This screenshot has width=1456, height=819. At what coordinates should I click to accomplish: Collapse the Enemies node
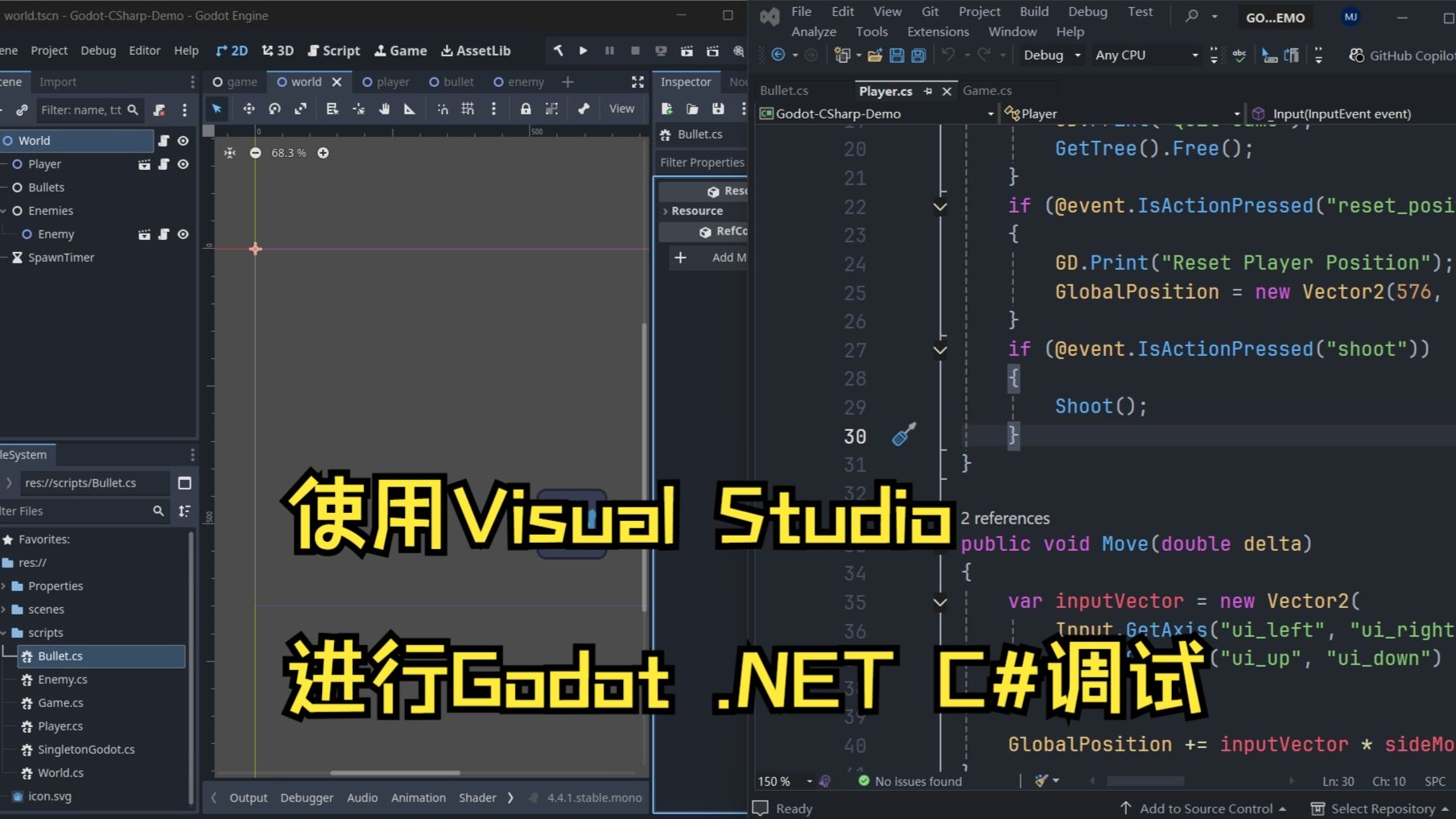4,211
